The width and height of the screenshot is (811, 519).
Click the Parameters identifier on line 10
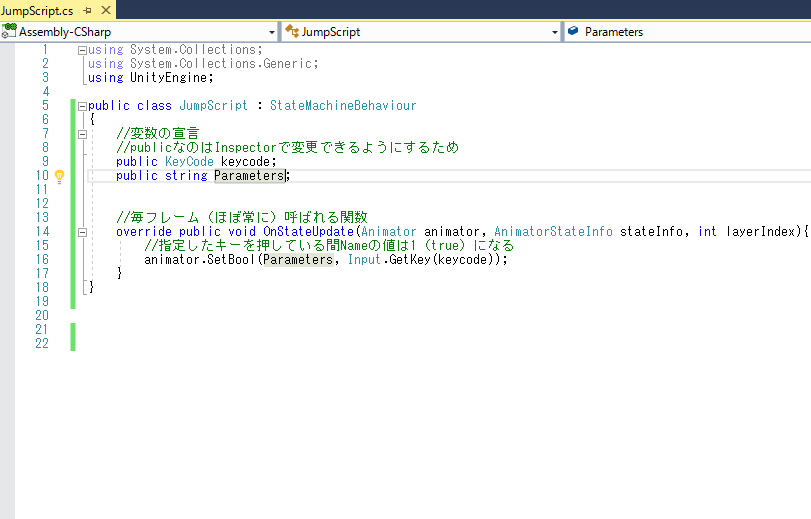(249, 175)
